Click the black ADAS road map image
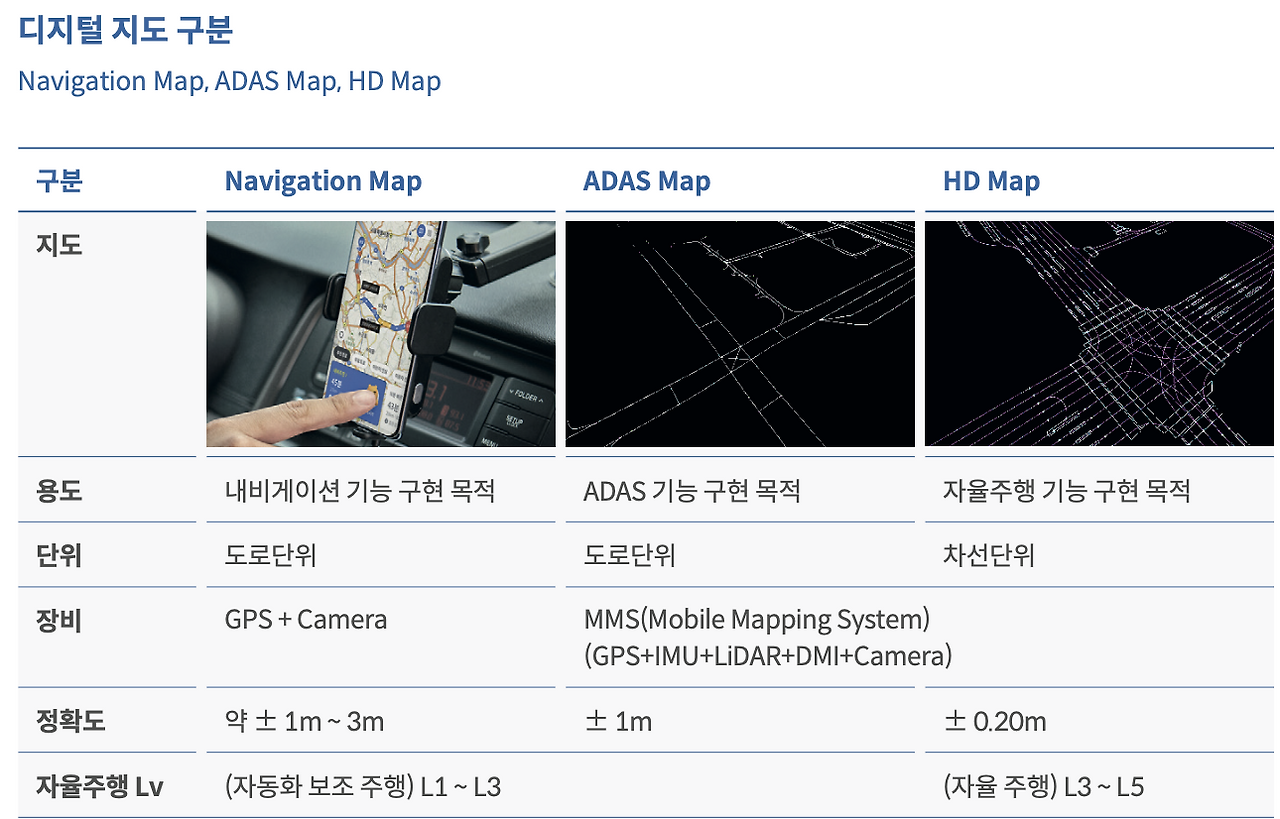Image resolution: width=1280 pixels, height=819 pixels. (x=740, y=332)
